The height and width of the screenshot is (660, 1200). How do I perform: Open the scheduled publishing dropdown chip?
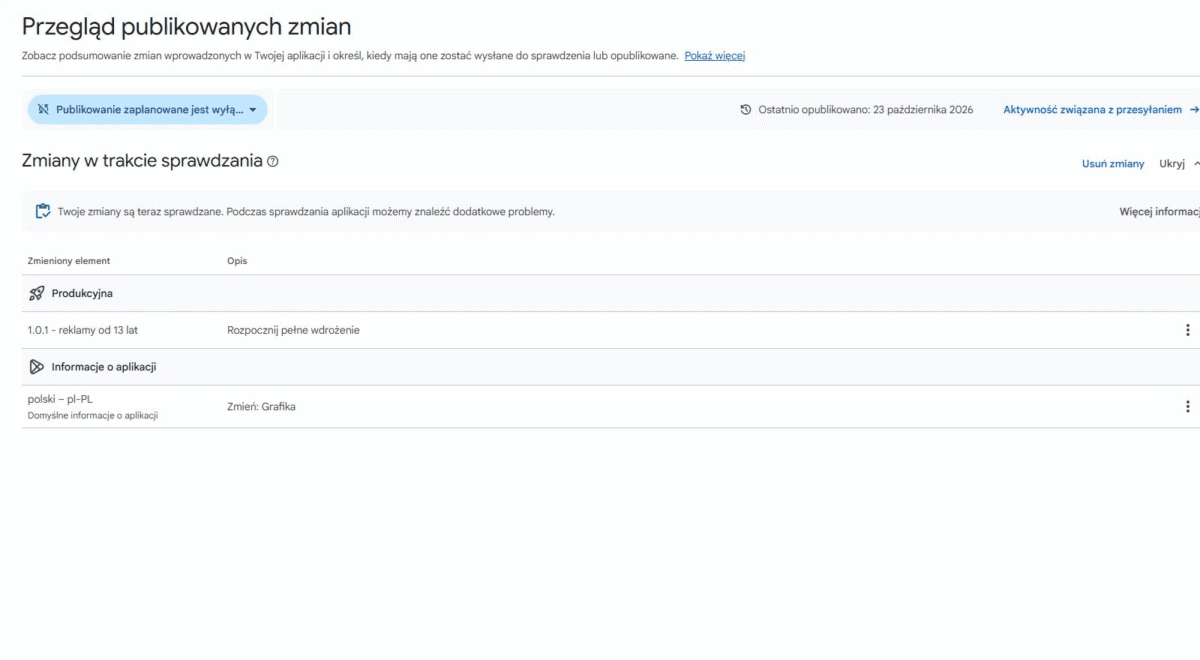147,110
